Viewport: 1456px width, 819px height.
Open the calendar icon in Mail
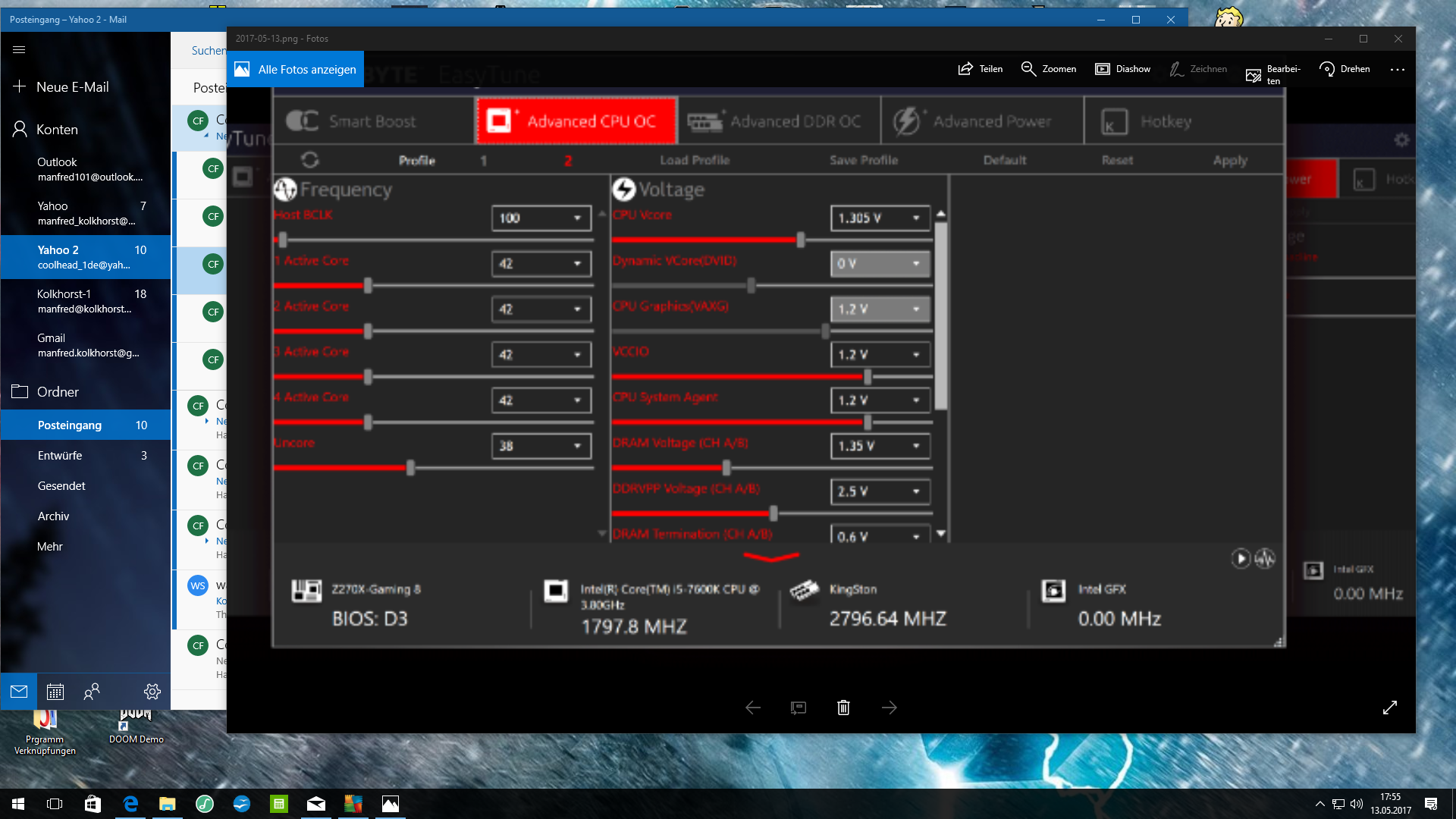(x=55, y=692)
